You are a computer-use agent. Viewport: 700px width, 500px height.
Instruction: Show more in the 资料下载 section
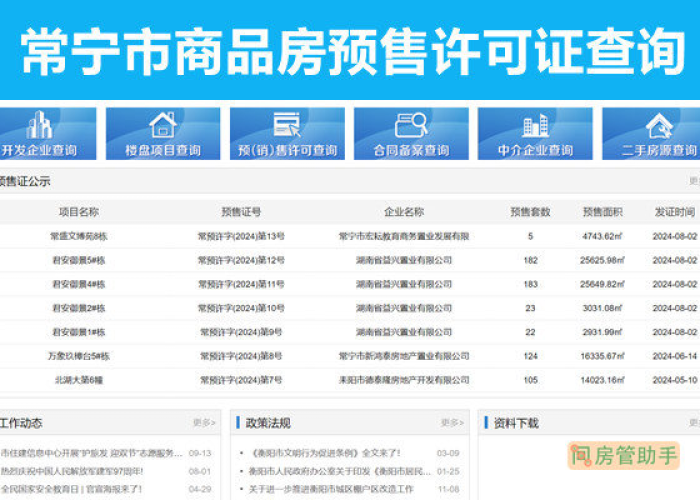[x=694, y=423]
